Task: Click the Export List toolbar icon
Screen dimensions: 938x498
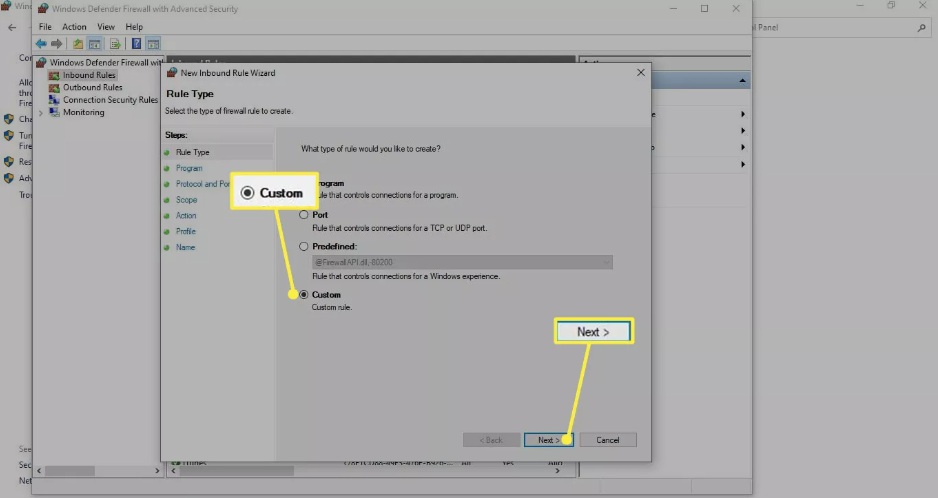Action: (x=115, y=44)
